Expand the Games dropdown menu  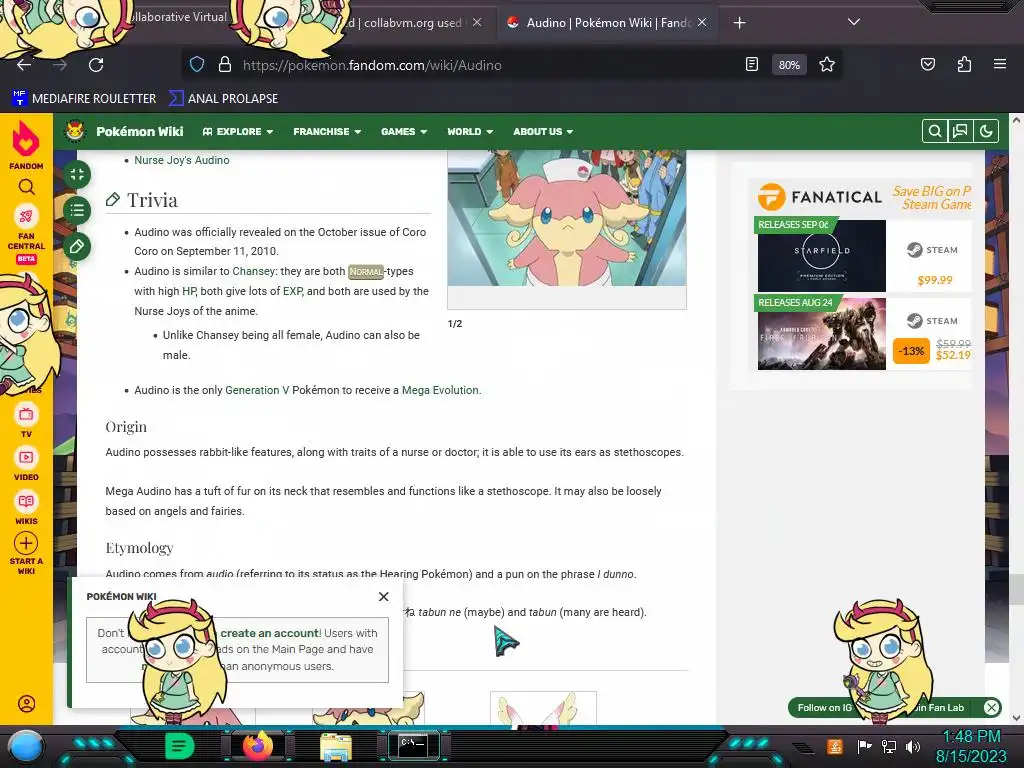pyautogui.click(x=404, y=131)
